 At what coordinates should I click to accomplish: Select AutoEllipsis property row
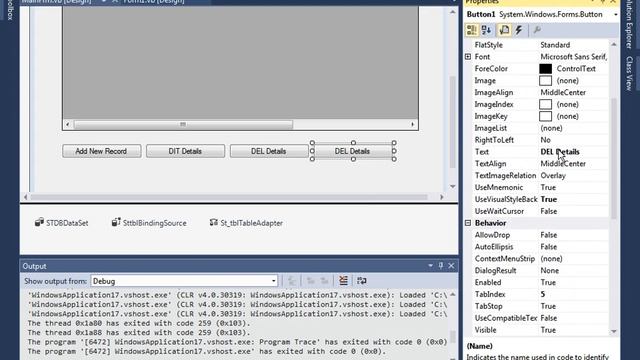click(x=540, y=247)
